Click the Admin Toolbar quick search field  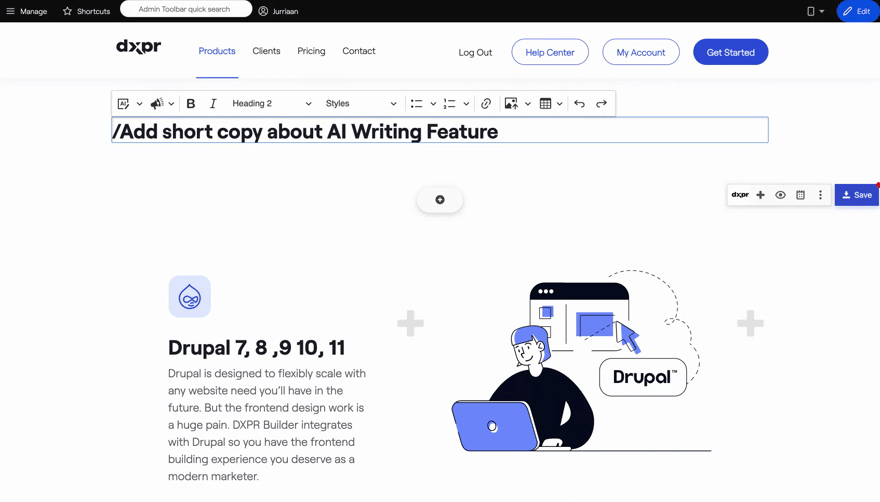(x=186, y=9)
